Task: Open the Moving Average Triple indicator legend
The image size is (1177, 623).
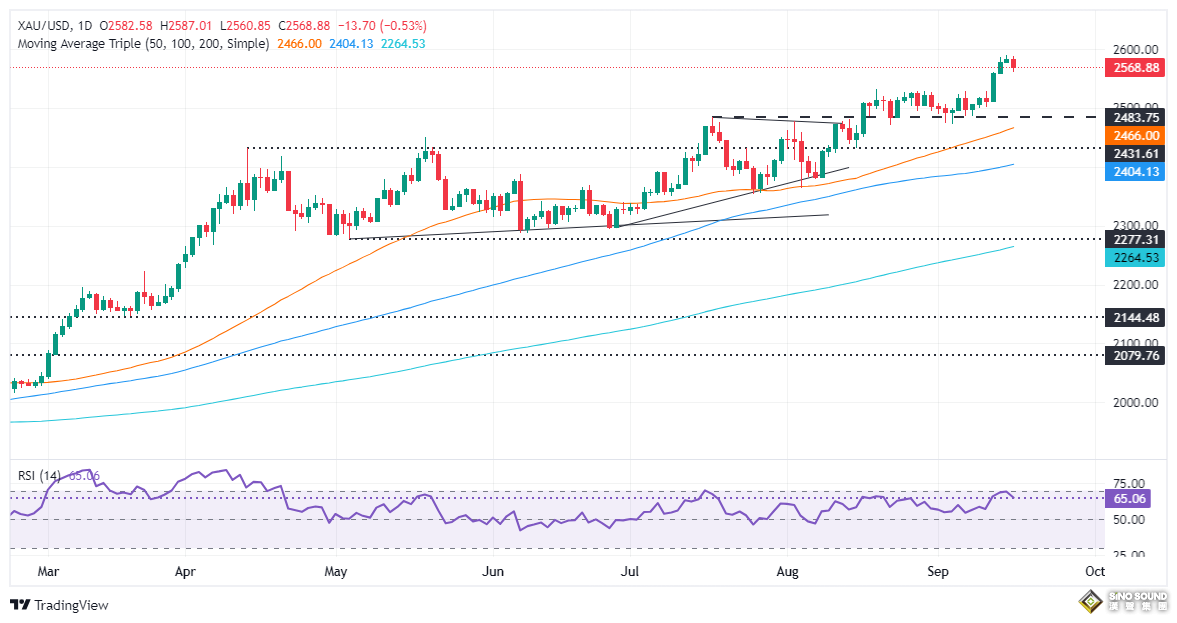Action: (x=143, y=44)
